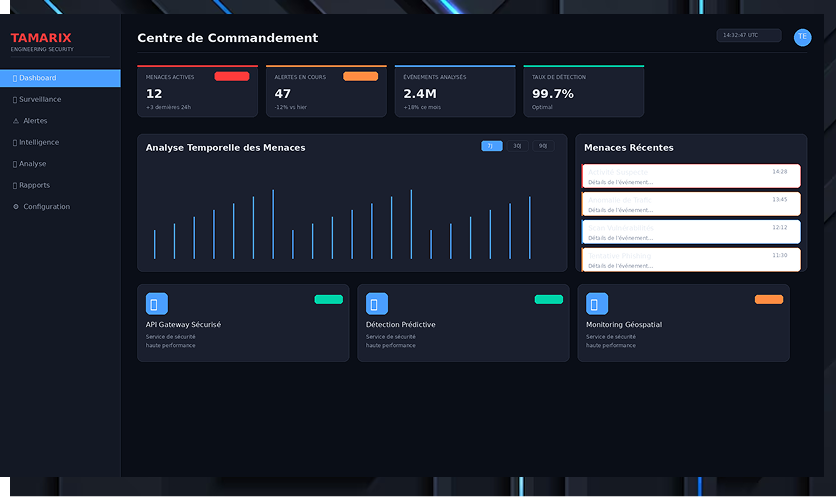Click the API Gateway Sécurisé service icon
Screen dimensions: 836x497
157,304
